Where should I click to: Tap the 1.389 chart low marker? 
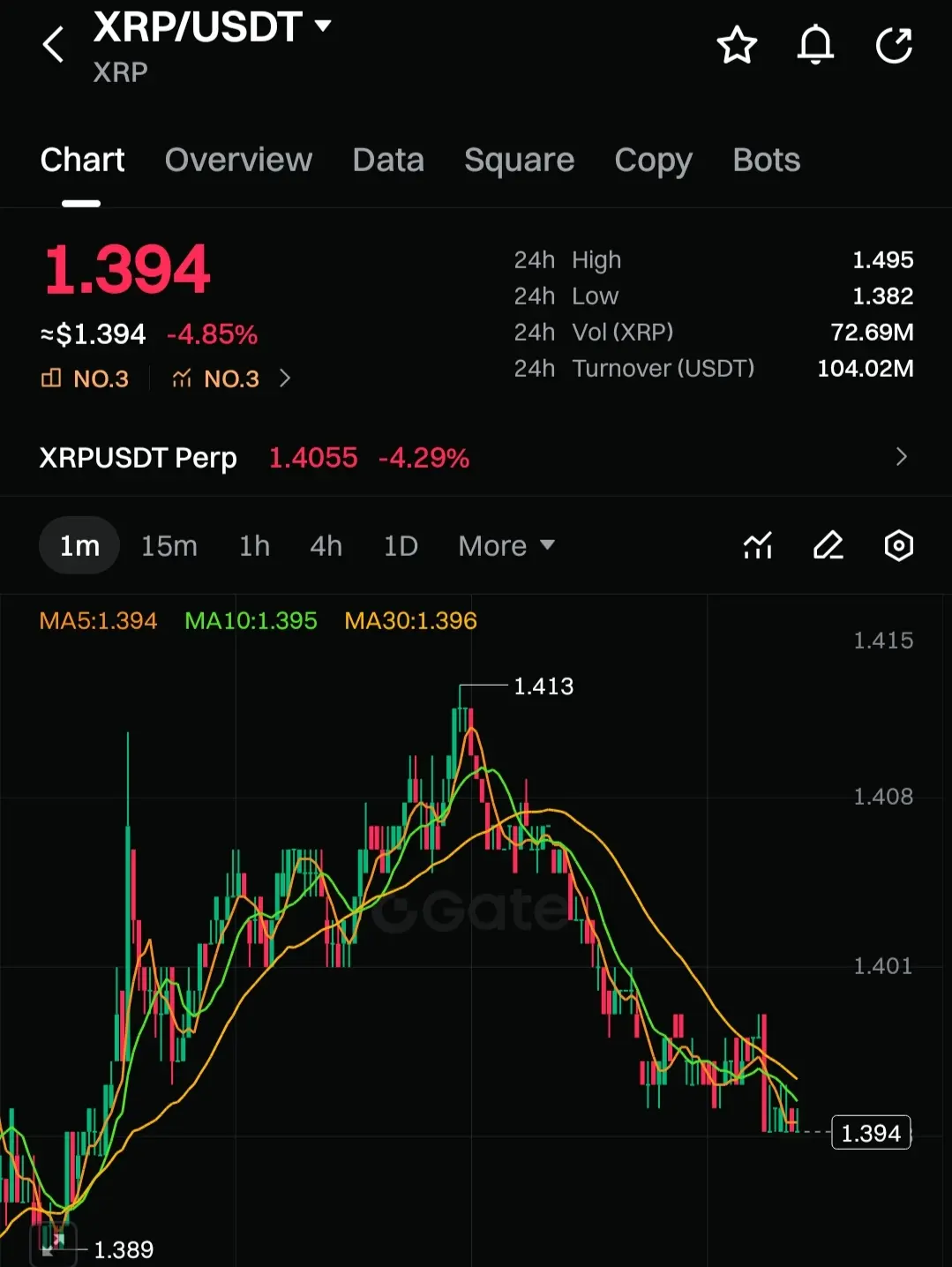click(124, 1249)
